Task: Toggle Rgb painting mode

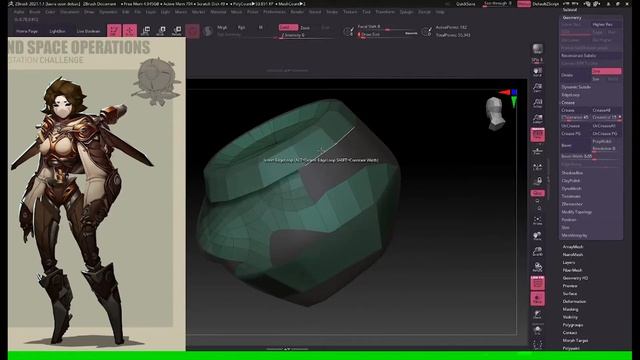Action: pos(241,27)
